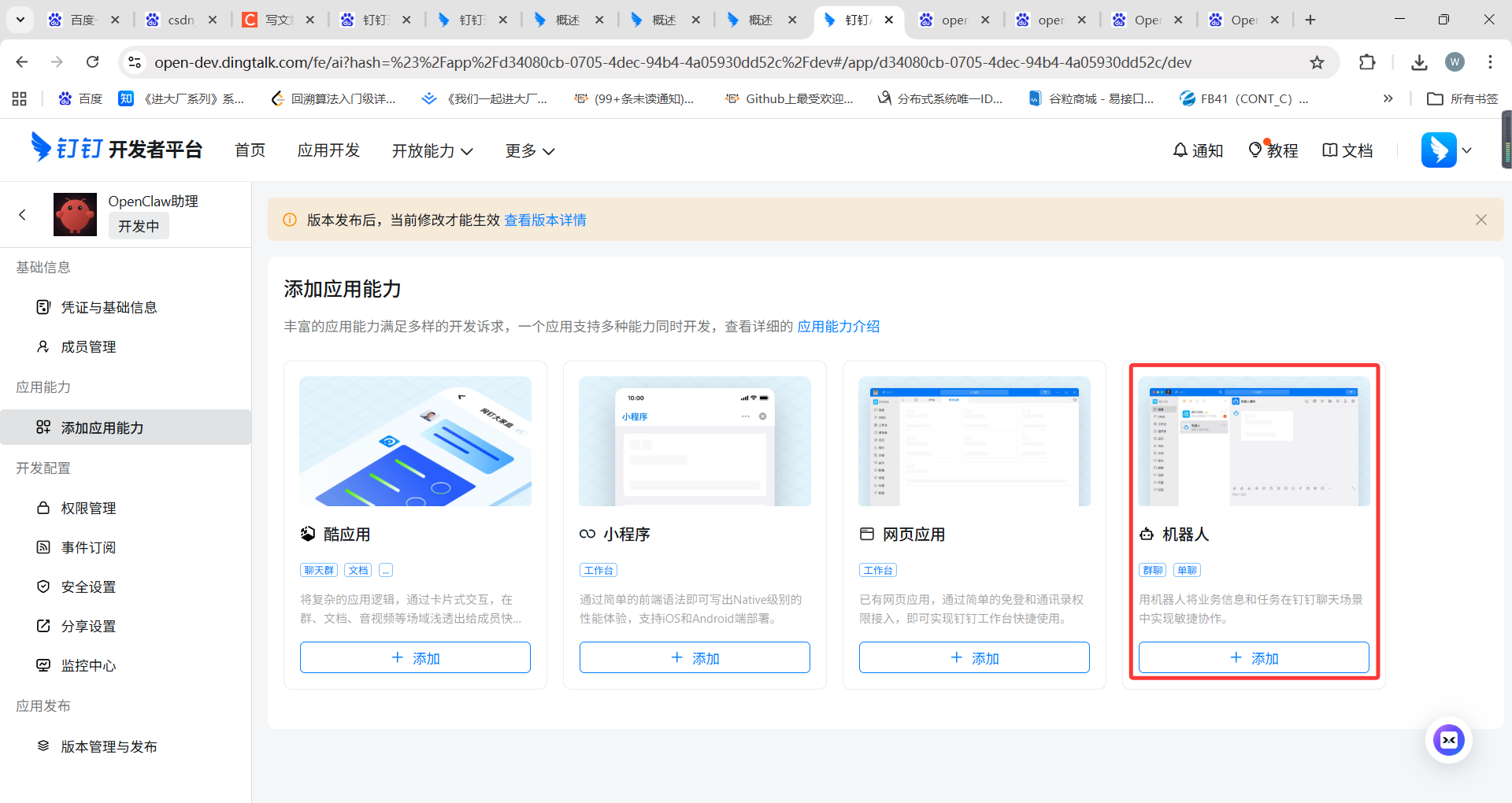Open the browser extensions puzzle icon
The height and width of the screenshot is (803, 1512).
pos(1367,62)
